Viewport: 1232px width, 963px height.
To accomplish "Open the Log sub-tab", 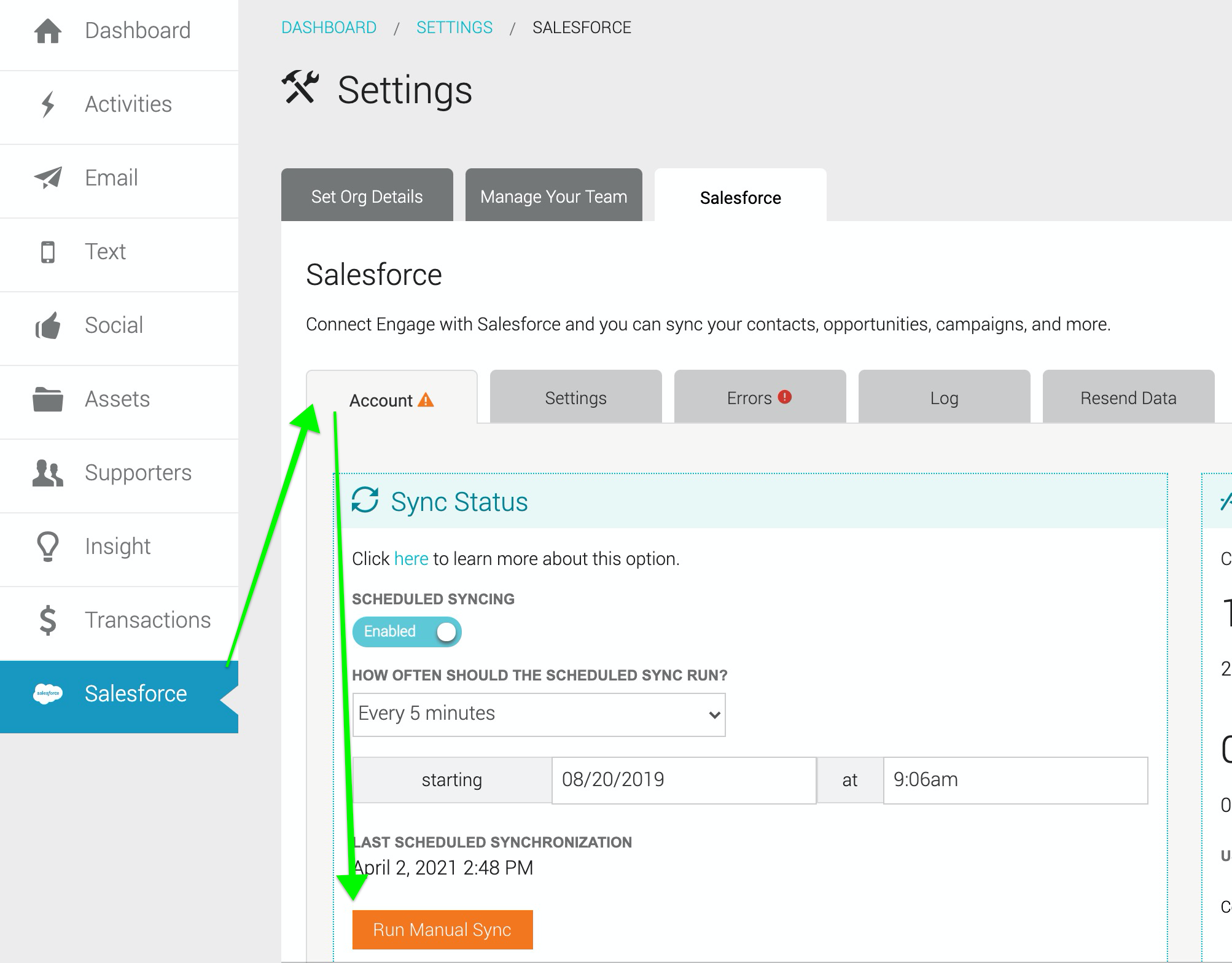I will coord(945,397).
